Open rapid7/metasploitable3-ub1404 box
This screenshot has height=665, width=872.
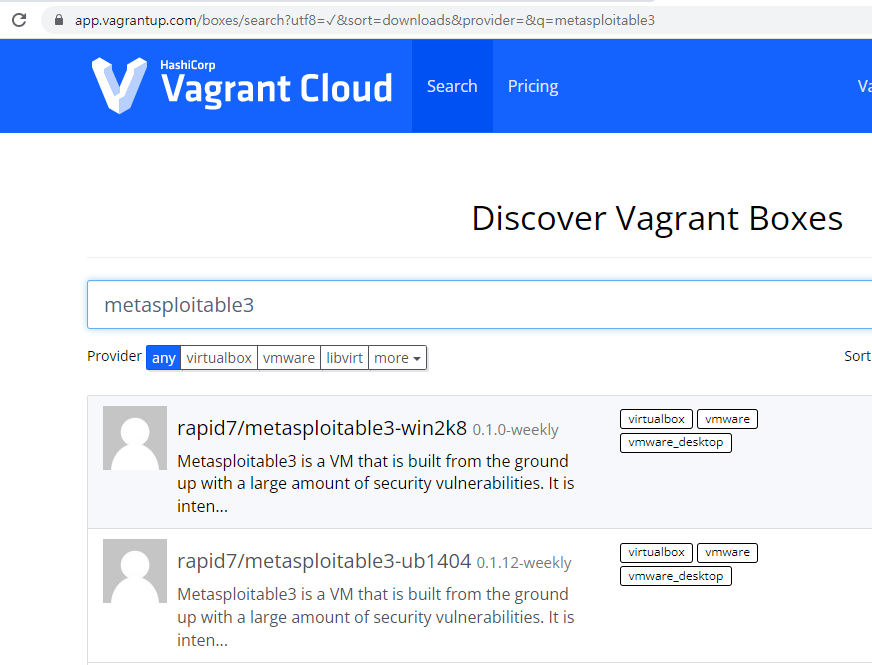[x=324, y=561]
